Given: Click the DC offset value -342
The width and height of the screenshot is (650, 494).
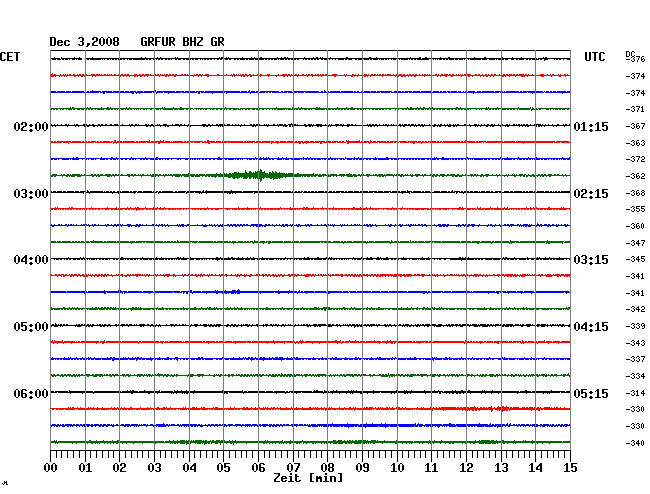Looking at the screenshot, I should click(635, 309).
